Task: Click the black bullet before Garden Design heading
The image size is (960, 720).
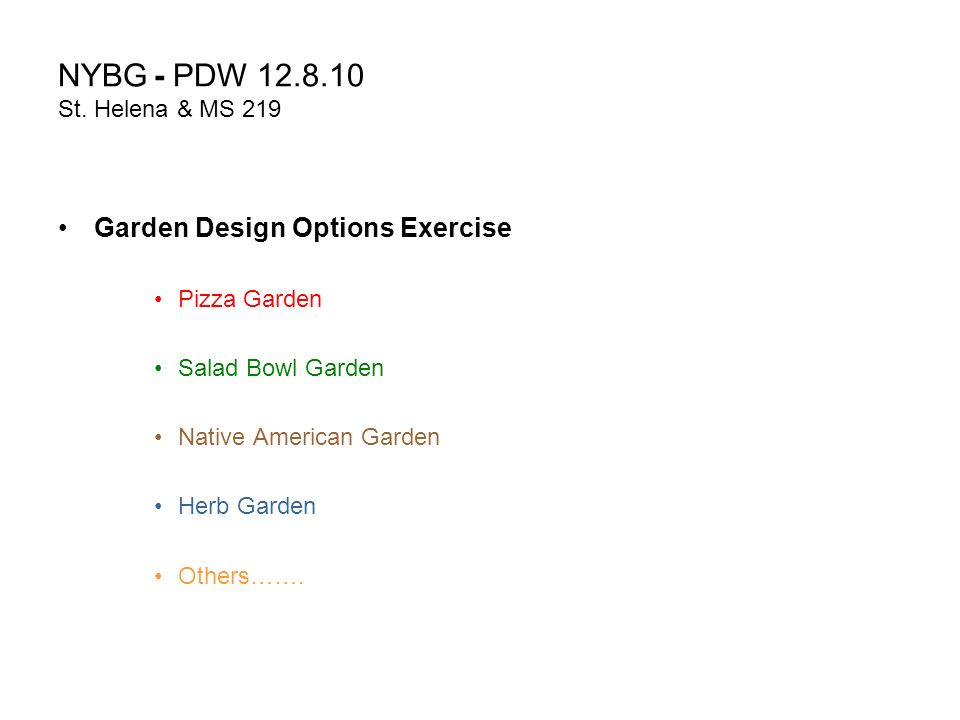Action: [x=63, y=228]
